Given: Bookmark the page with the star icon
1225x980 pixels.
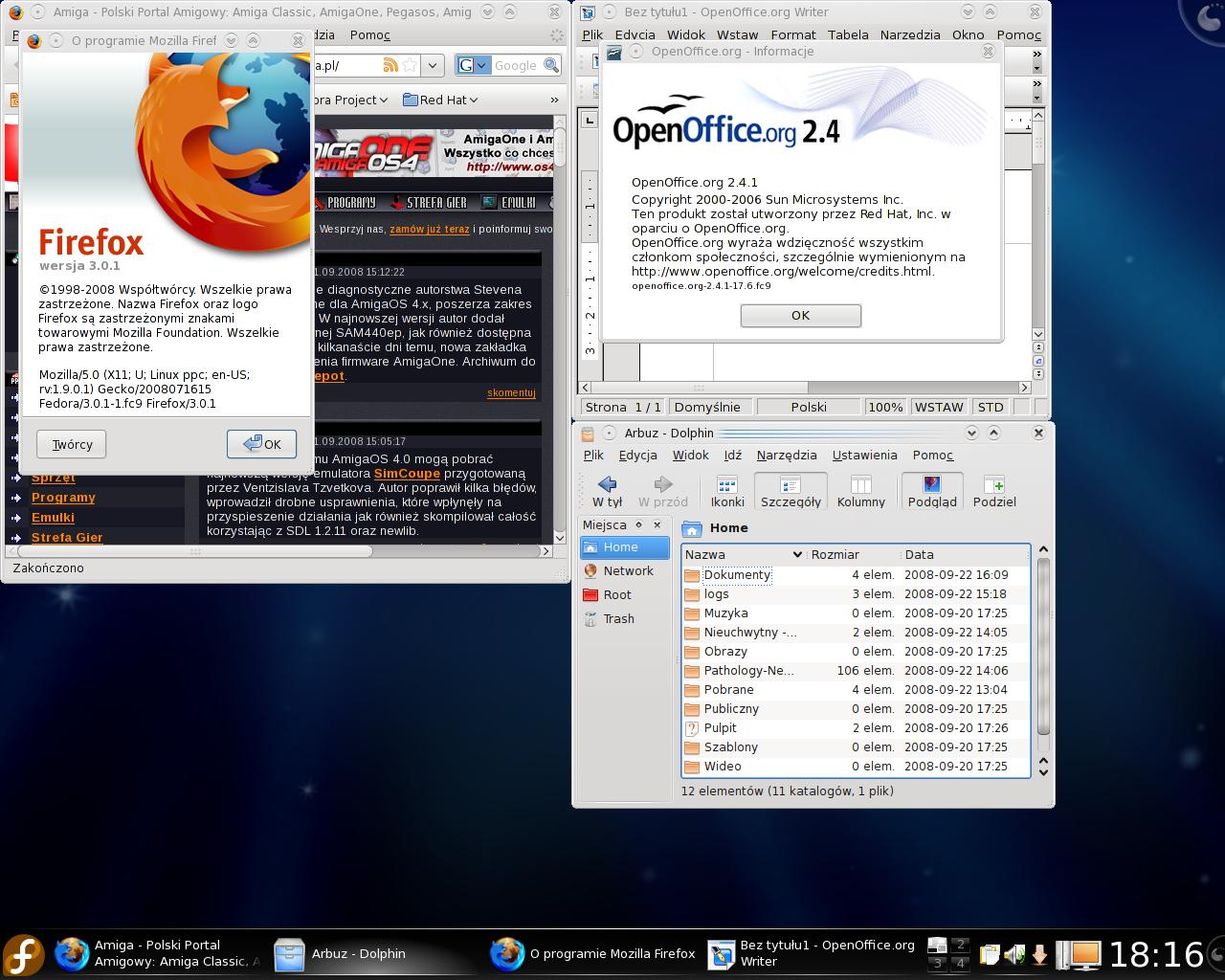Looking at the screenshot, I should (x=410, y=65).
